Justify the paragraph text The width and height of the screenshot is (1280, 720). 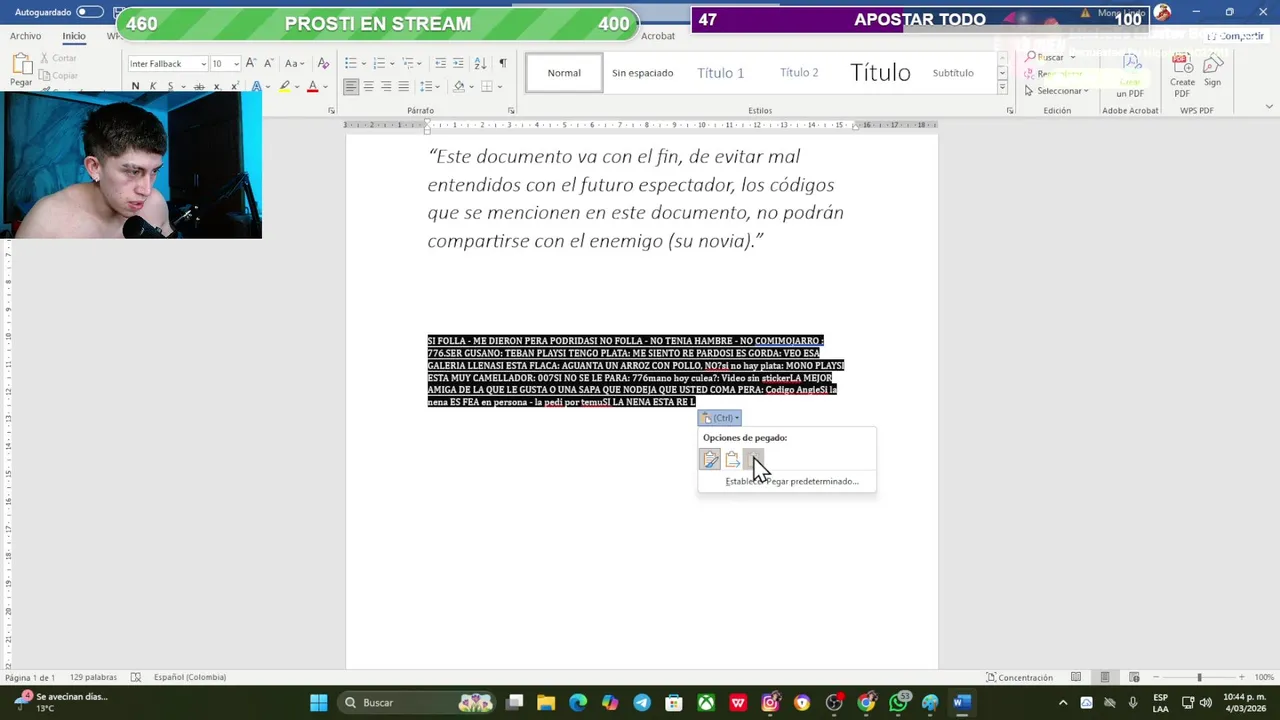[403, 87]
